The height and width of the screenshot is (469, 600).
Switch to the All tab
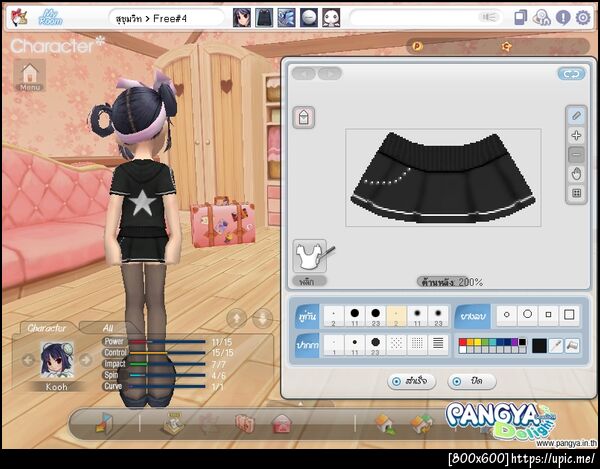coord(108,328)
